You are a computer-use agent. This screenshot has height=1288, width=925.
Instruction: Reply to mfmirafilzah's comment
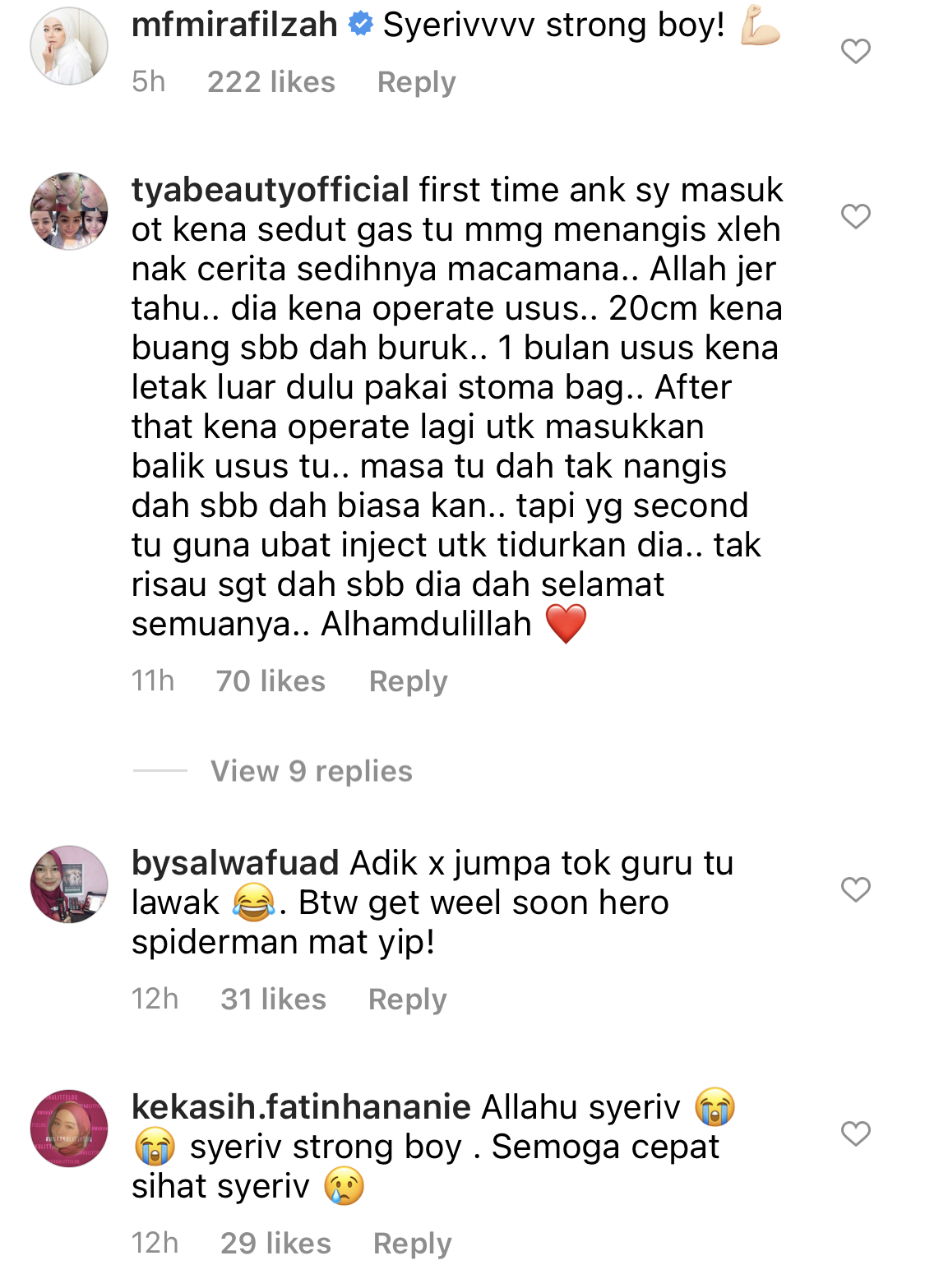416,82
